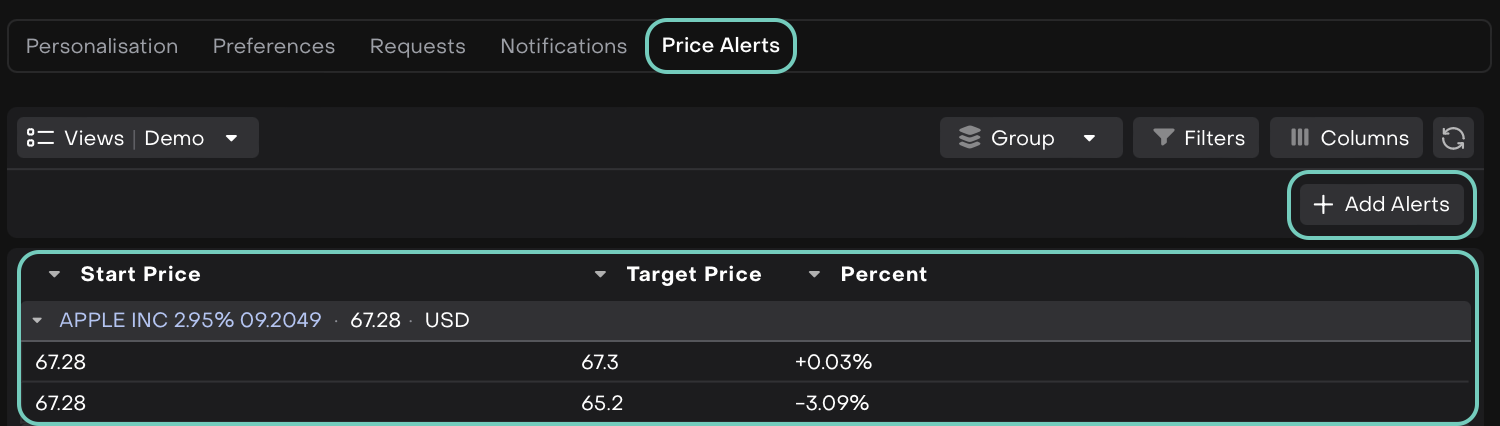Open the Requests tab

pos(417,46)
